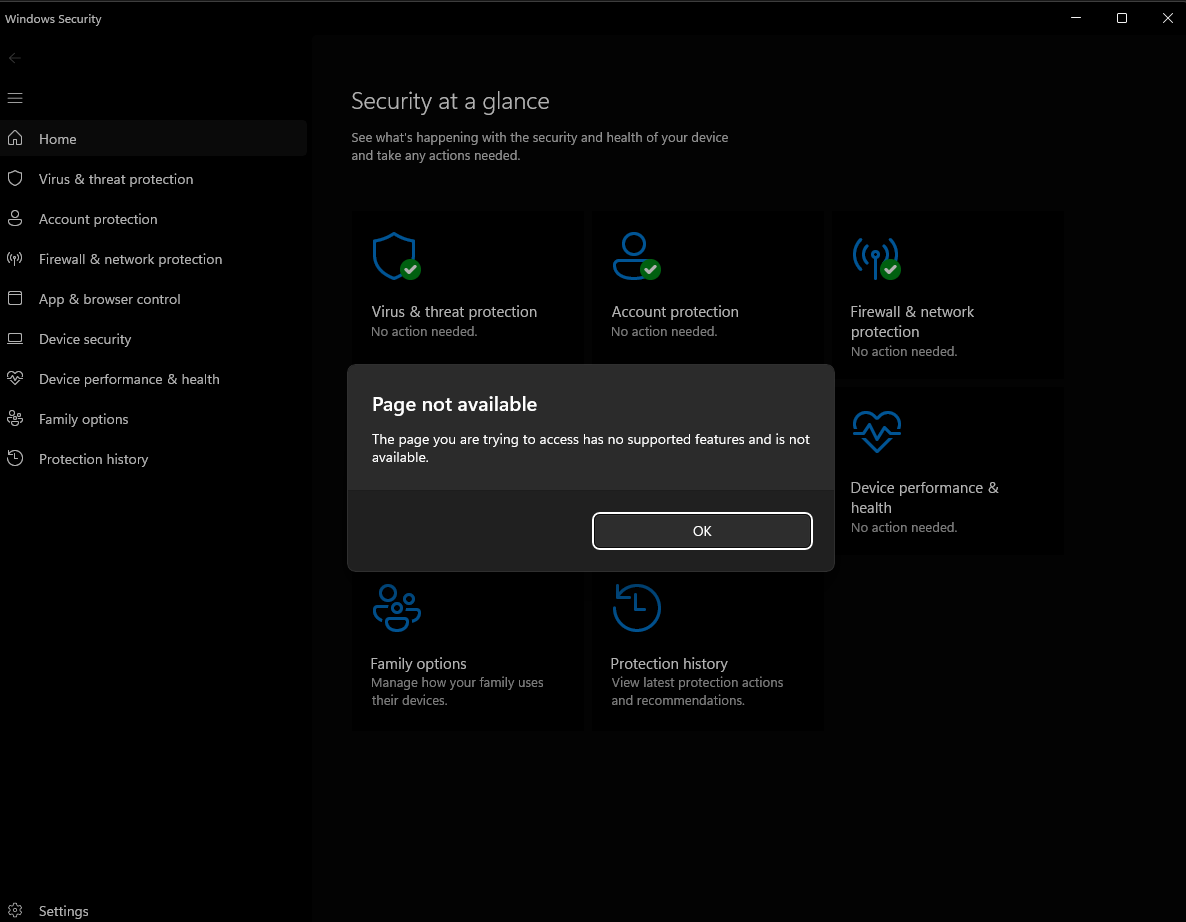Click the large person icon on Account protection card

point(636,256)
